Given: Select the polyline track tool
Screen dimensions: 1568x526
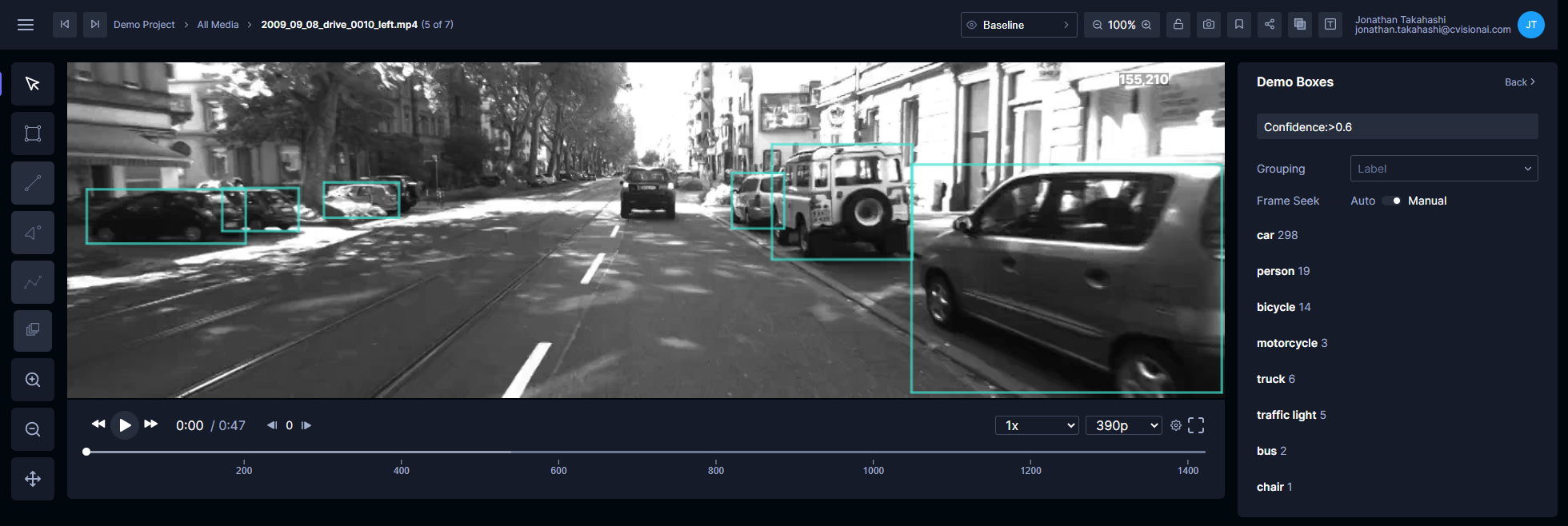Looking at the screenshot, I should point(33,282).
